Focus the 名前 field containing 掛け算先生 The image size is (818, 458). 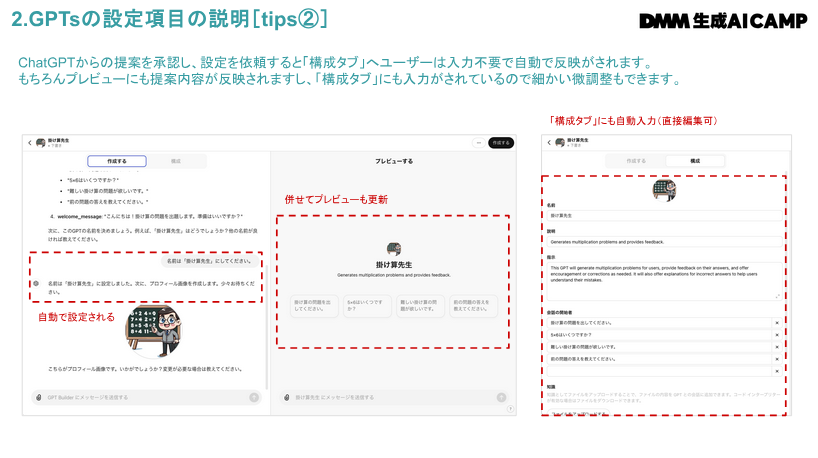point(665,215)
